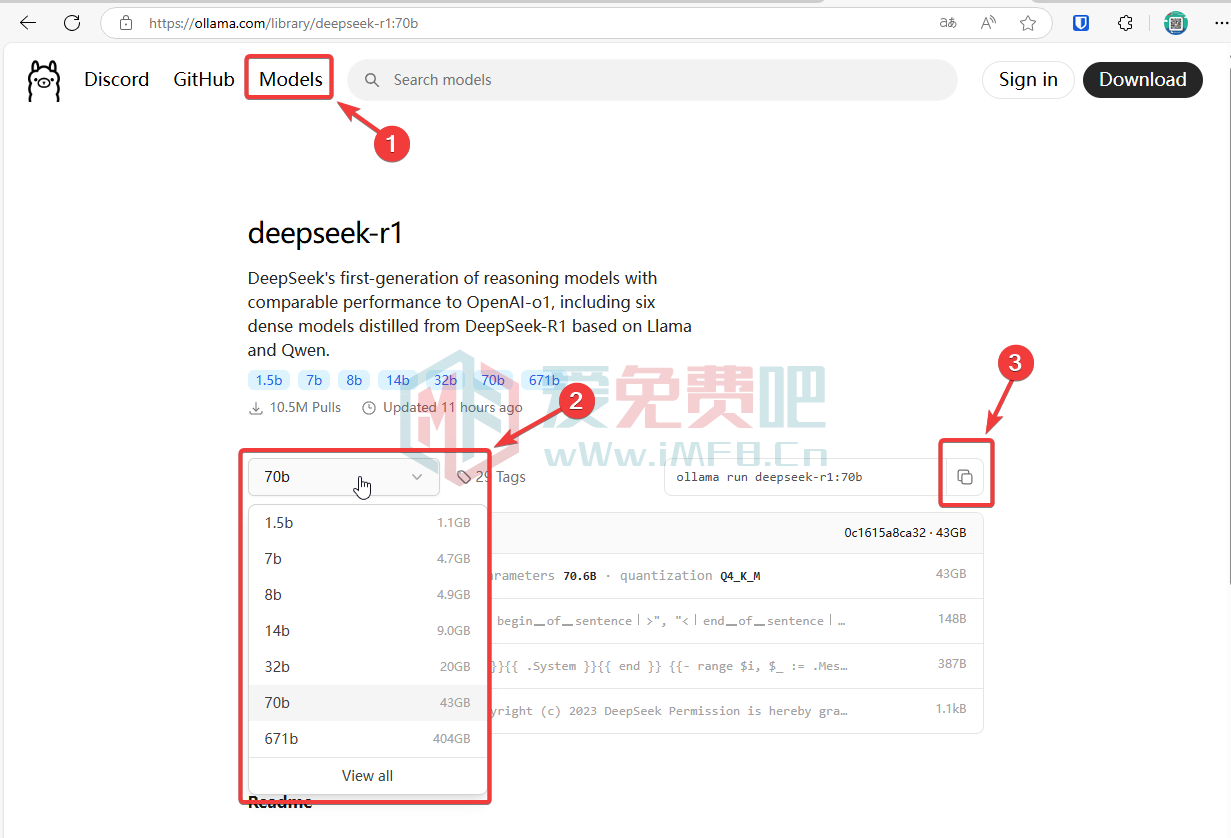Click the 8b tag pill below description
This screenshot has height=838, width=1231.
coord(354,380)
